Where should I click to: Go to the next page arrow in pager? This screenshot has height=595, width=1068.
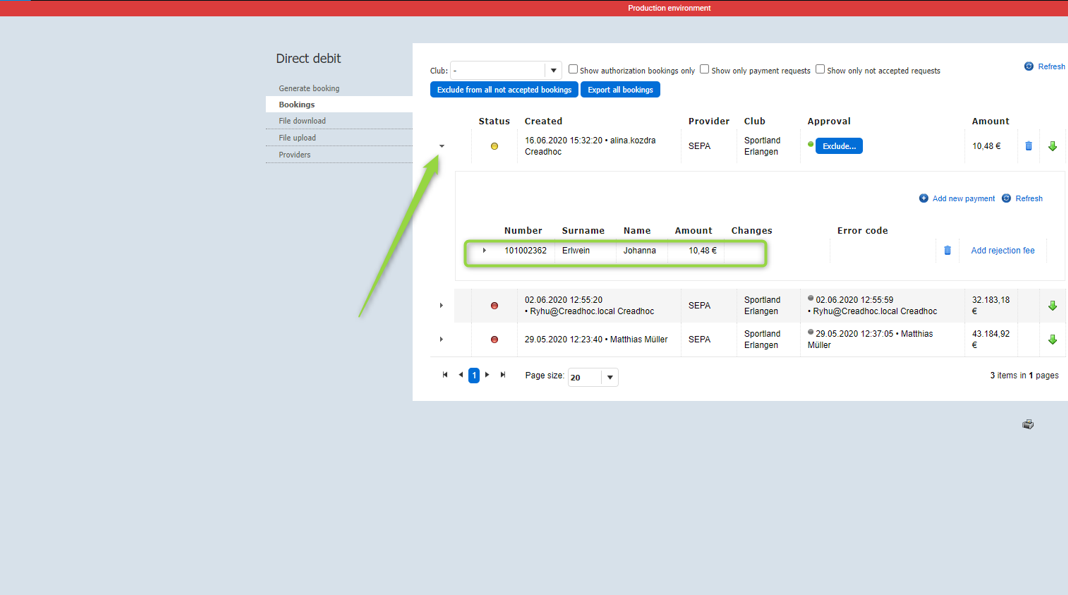click(x=487, y=375)
